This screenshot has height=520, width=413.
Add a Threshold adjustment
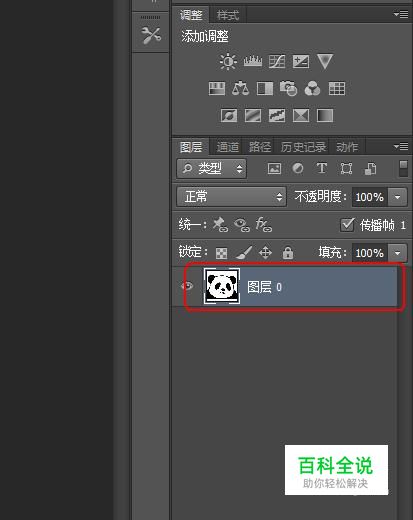point(277,116)
